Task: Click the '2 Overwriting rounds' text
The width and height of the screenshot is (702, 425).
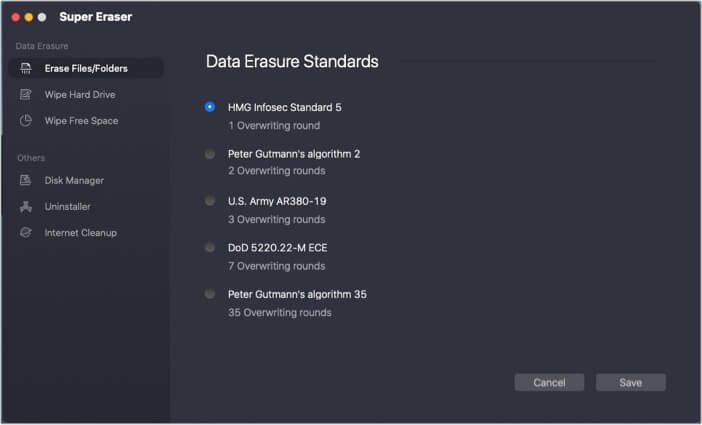Action: 277,171
